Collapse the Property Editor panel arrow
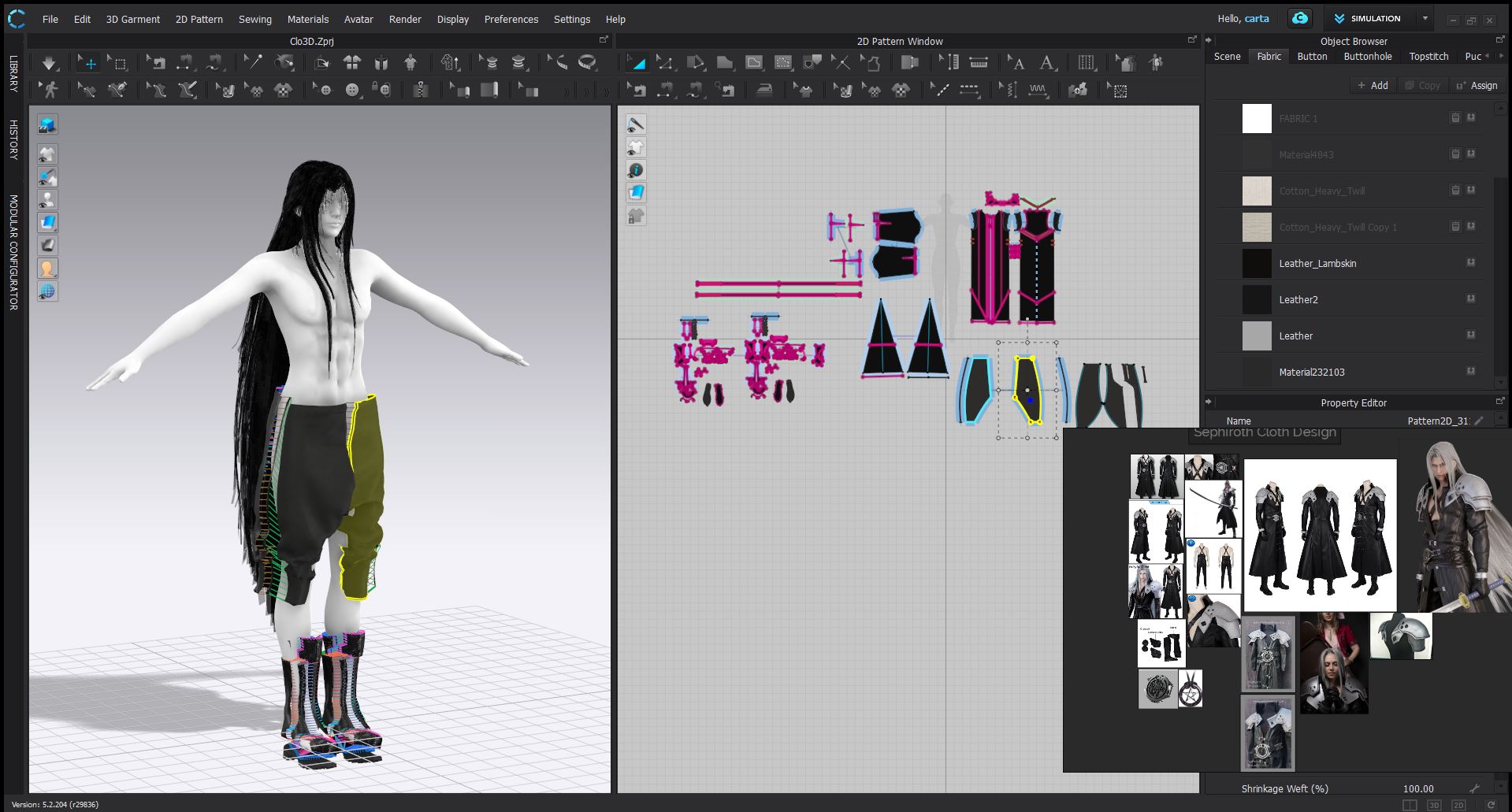The image size is (1512, 812). click(x=1209, y=402)
